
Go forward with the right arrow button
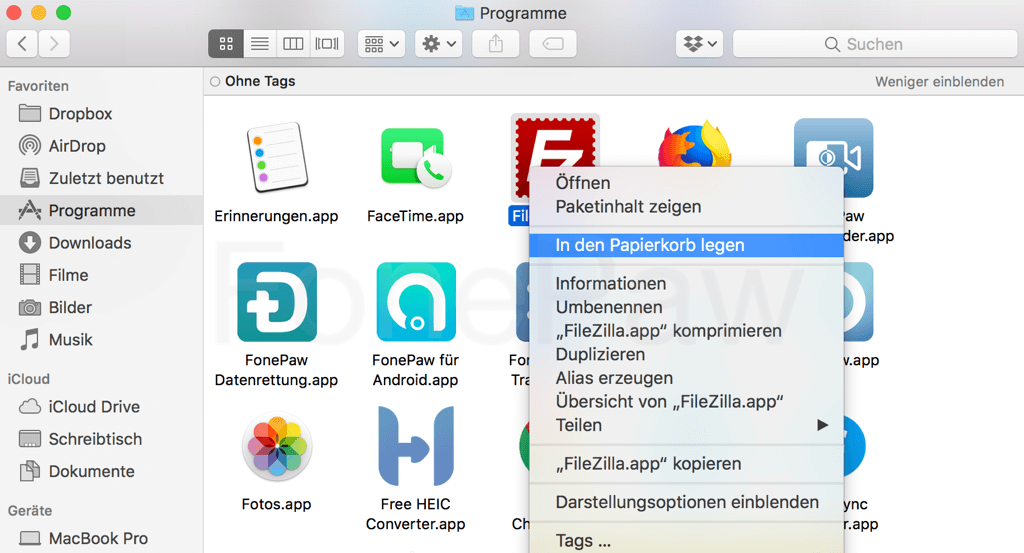(x=54, y=44)
